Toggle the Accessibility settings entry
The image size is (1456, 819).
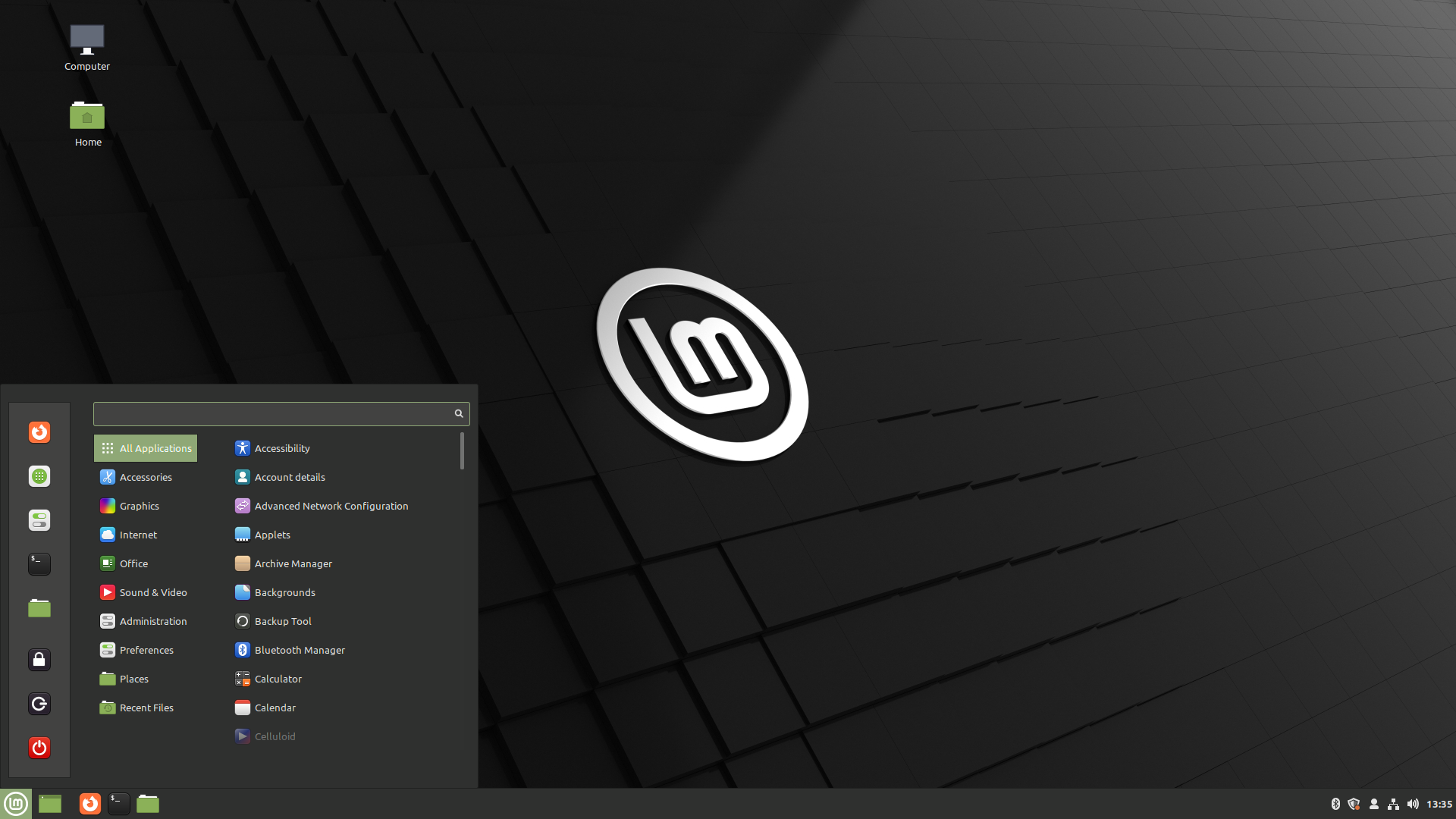281,447
